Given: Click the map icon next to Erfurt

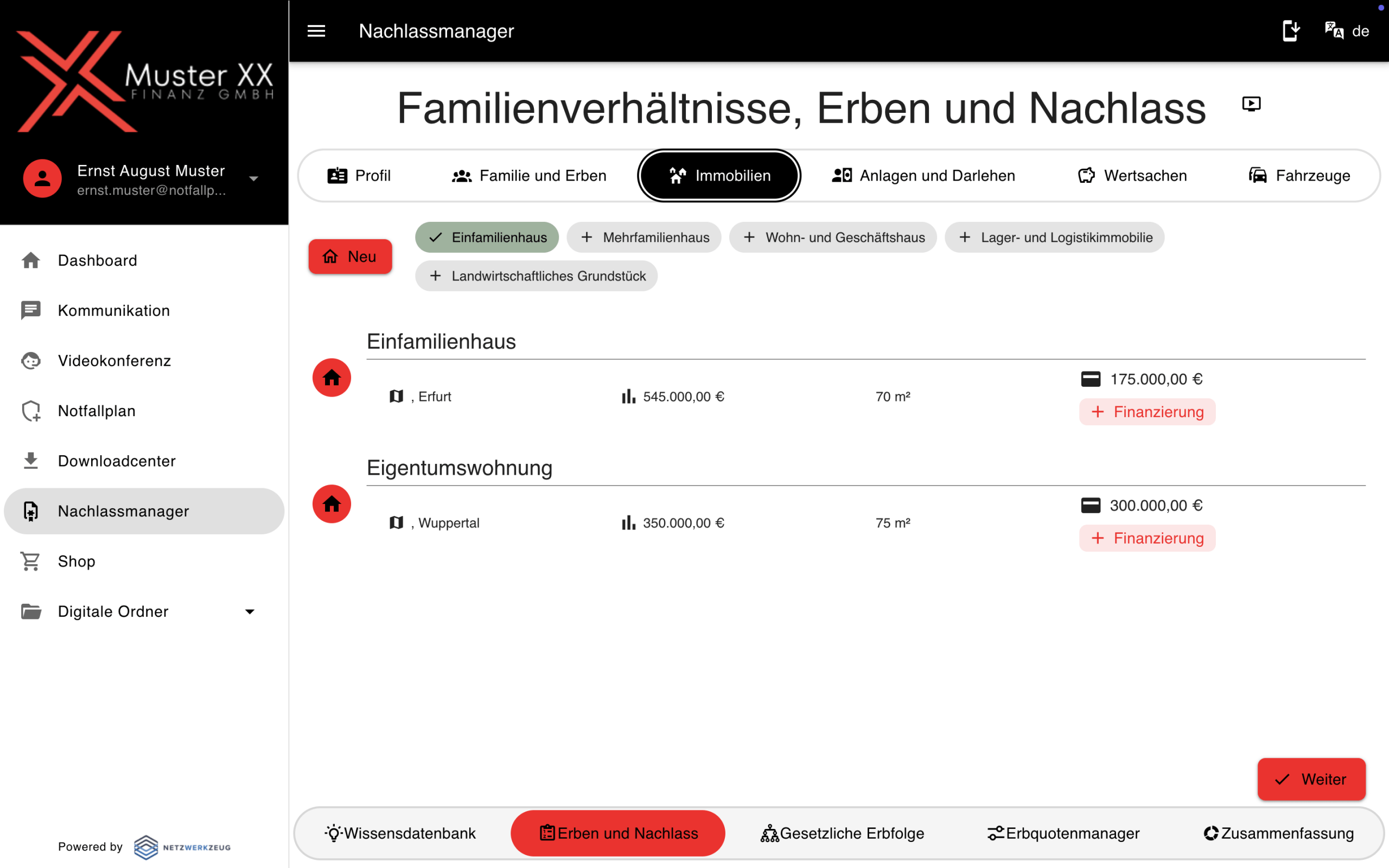Looking at the screenshot, I should coord(397,397).
